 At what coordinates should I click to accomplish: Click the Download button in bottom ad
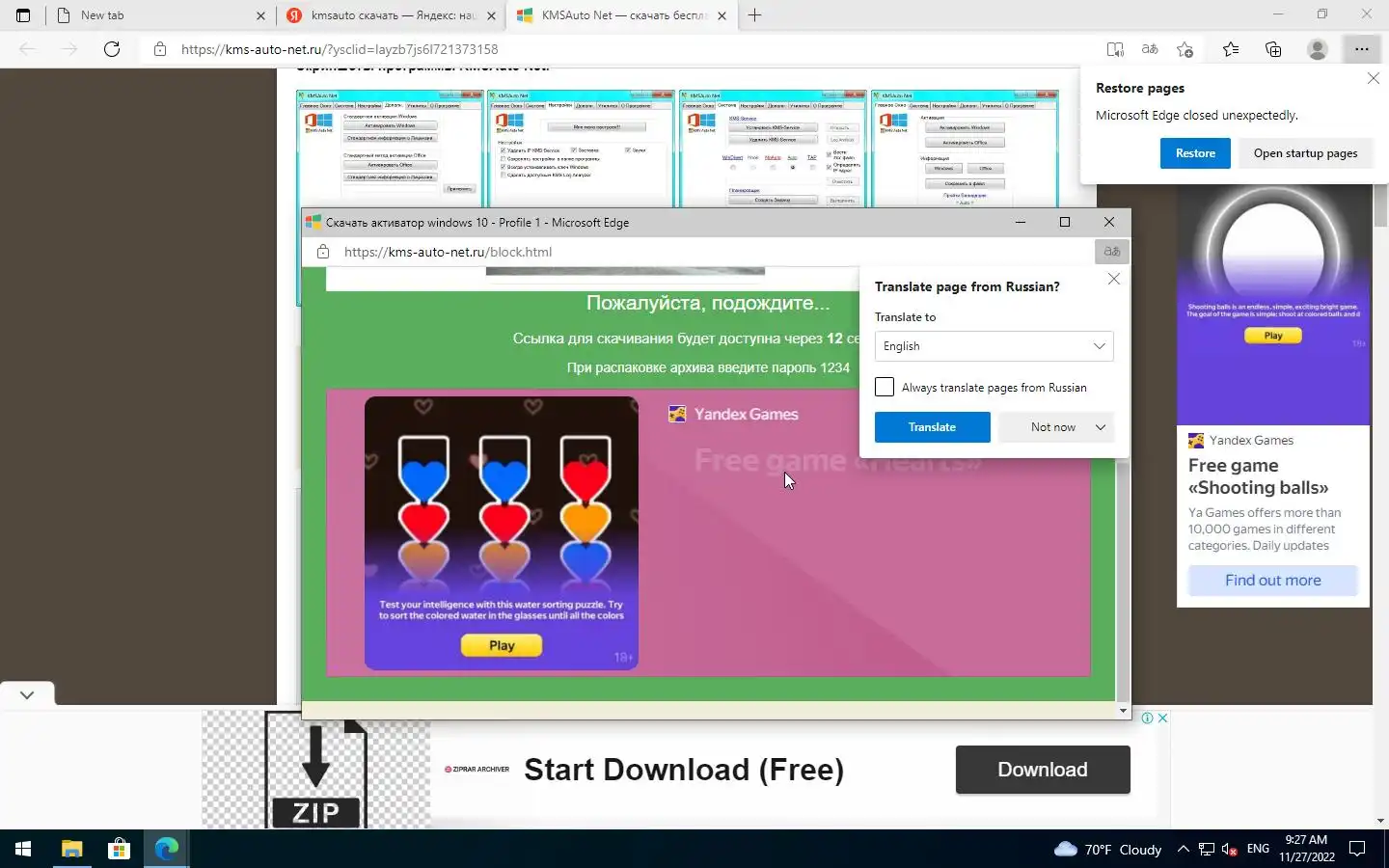click(1043, 770)
